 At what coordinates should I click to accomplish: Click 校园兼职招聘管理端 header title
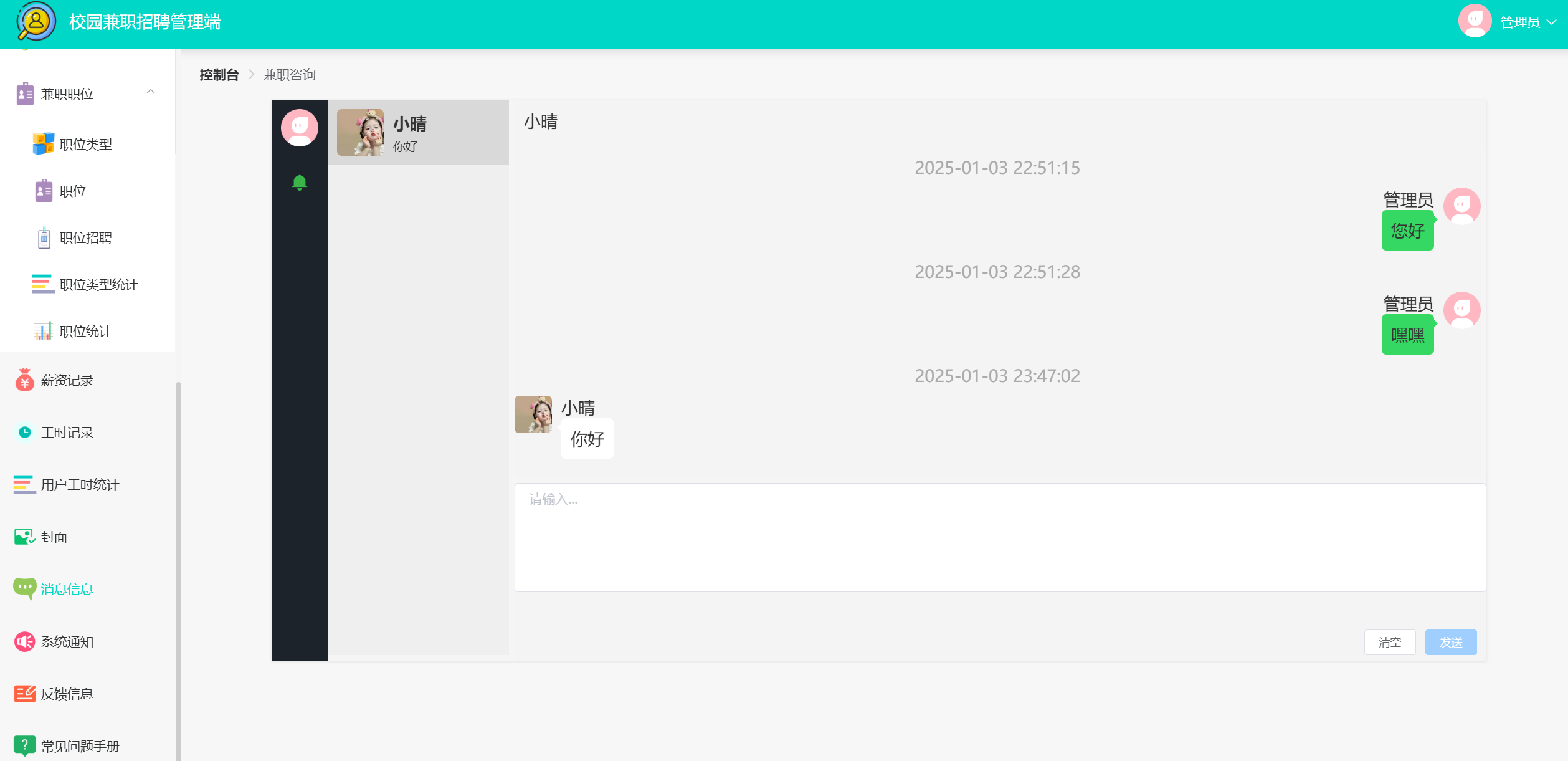point(145,22)
